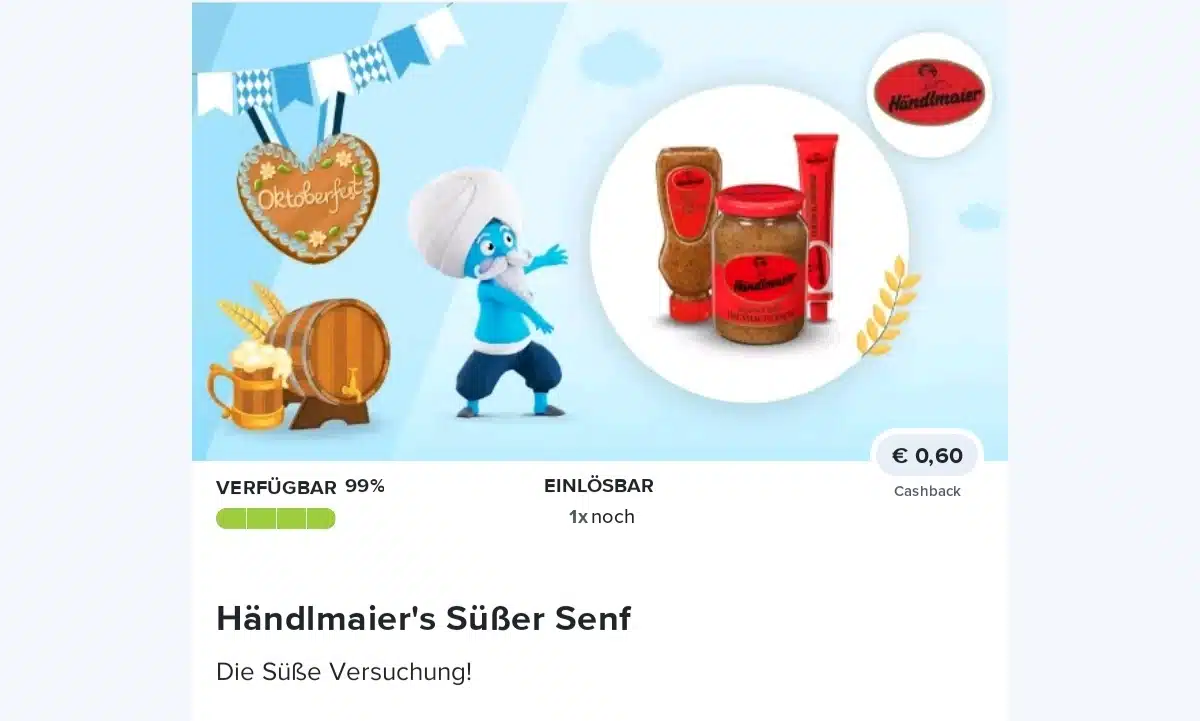1200x721 pixels.
Task: Click the Händlmaier brand logo badge
Action: [x=929, y=94]
